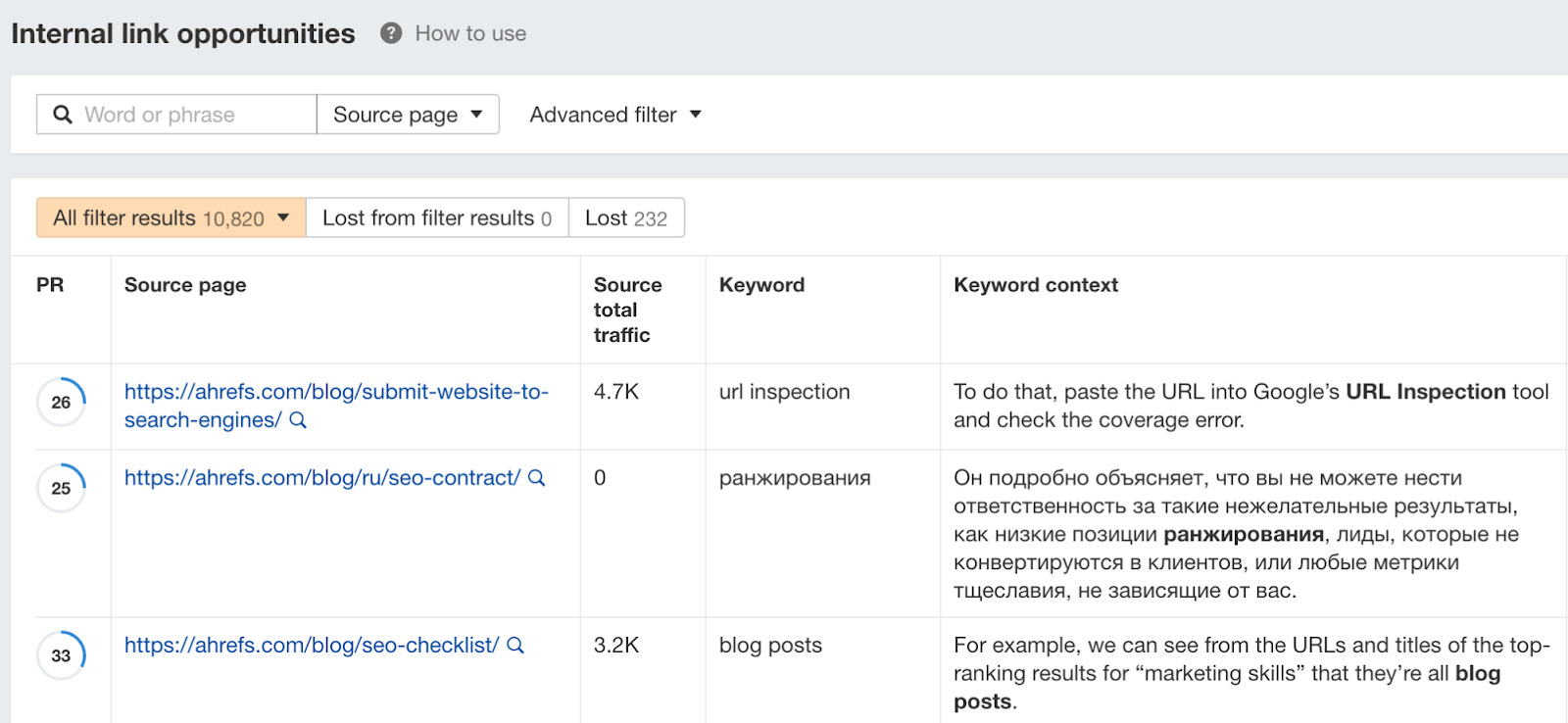Viewport: 1568px width, 723px height.
Task: Focus the Word or phrase search field
Action: tap(191, 115)
